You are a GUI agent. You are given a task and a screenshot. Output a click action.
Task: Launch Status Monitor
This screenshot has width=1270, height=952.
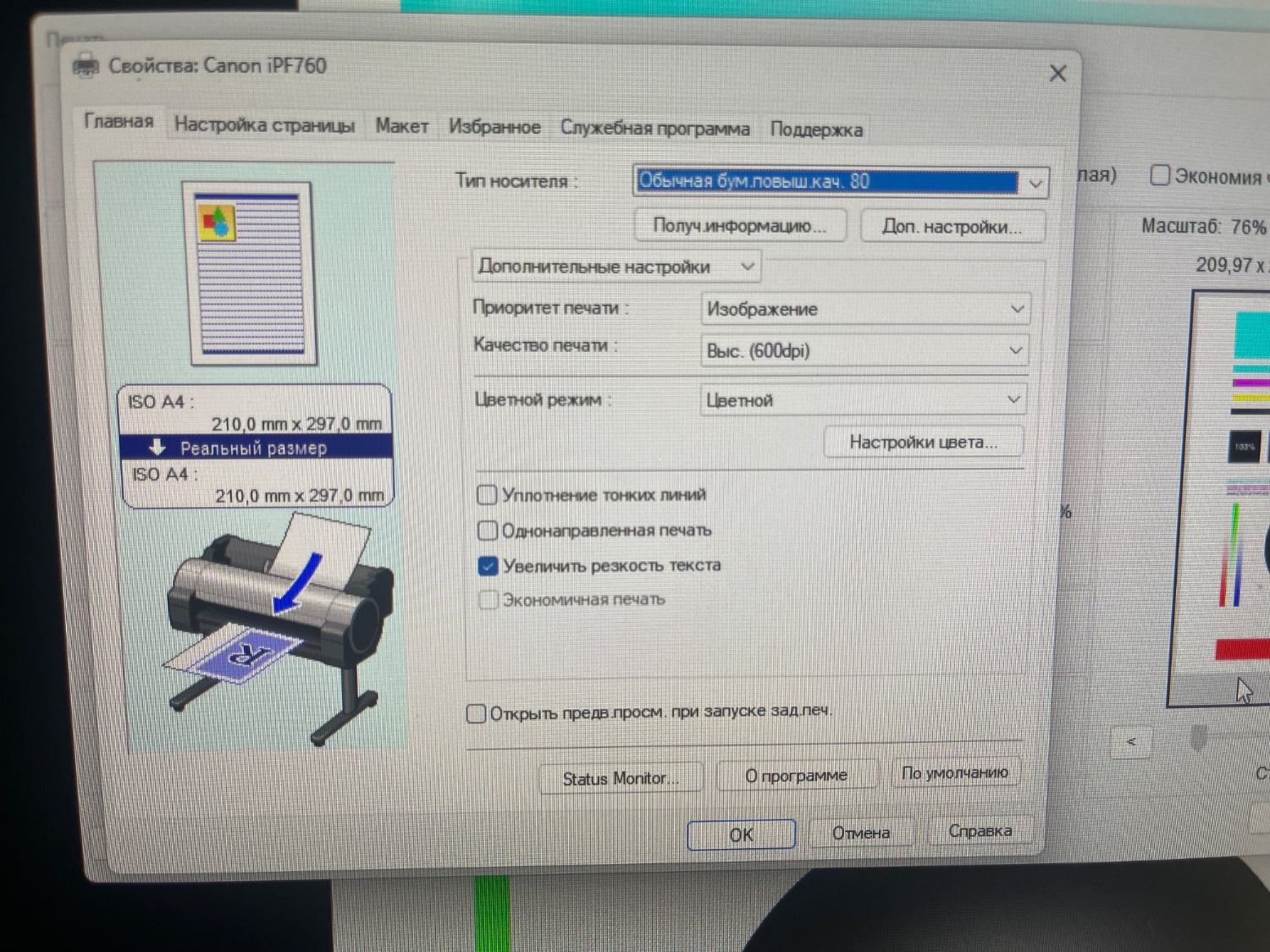pyautogui.click(x=621, y=778)
